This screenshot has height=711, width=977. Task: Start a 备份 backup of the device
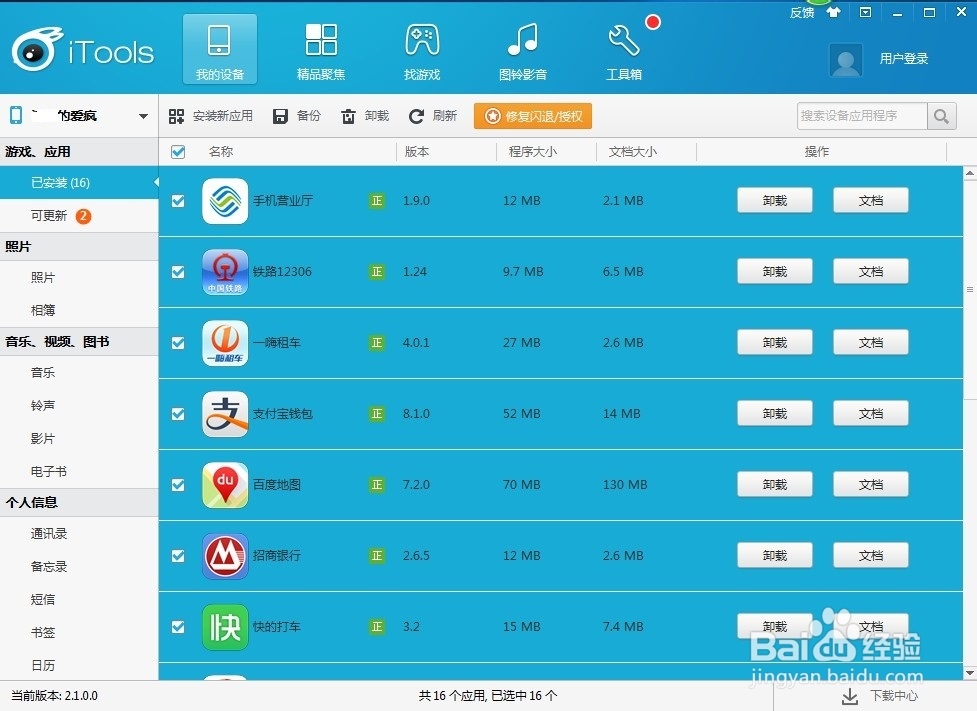click(x=297, y=115)
